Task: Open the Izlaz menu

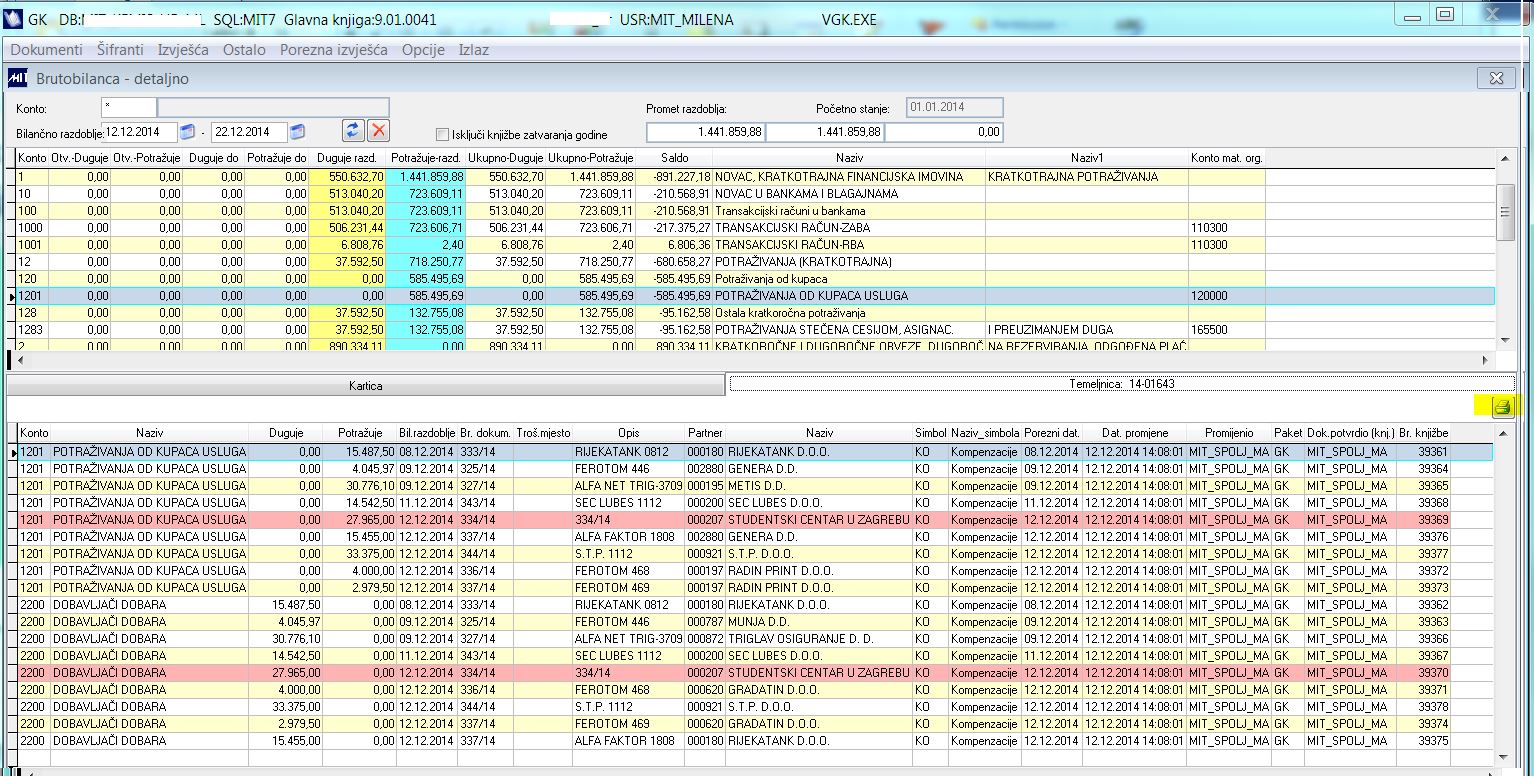Action: pyautogui.click(x=474, y=49)
